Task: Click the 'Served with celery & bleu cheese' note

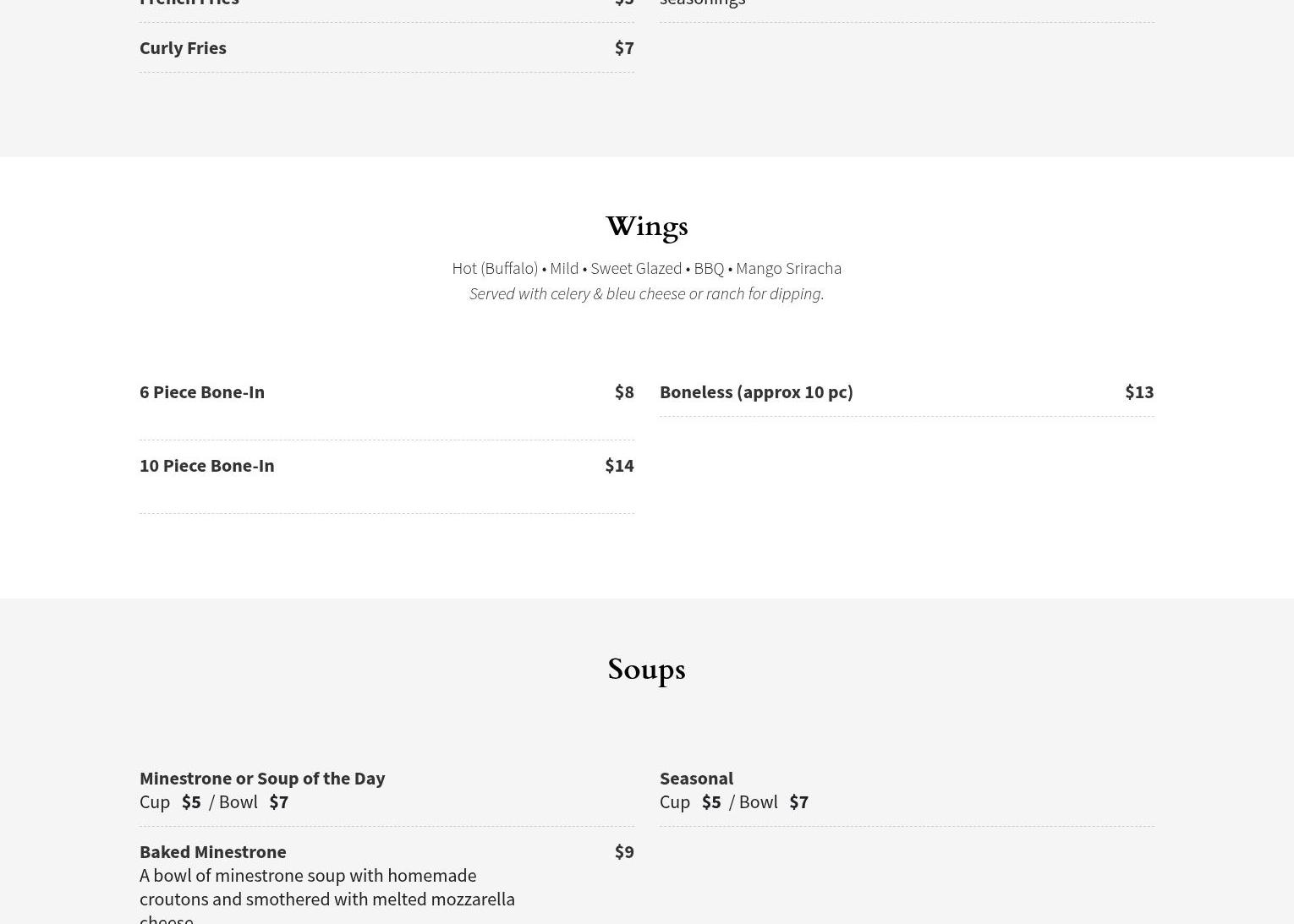Action: point(646,293)
